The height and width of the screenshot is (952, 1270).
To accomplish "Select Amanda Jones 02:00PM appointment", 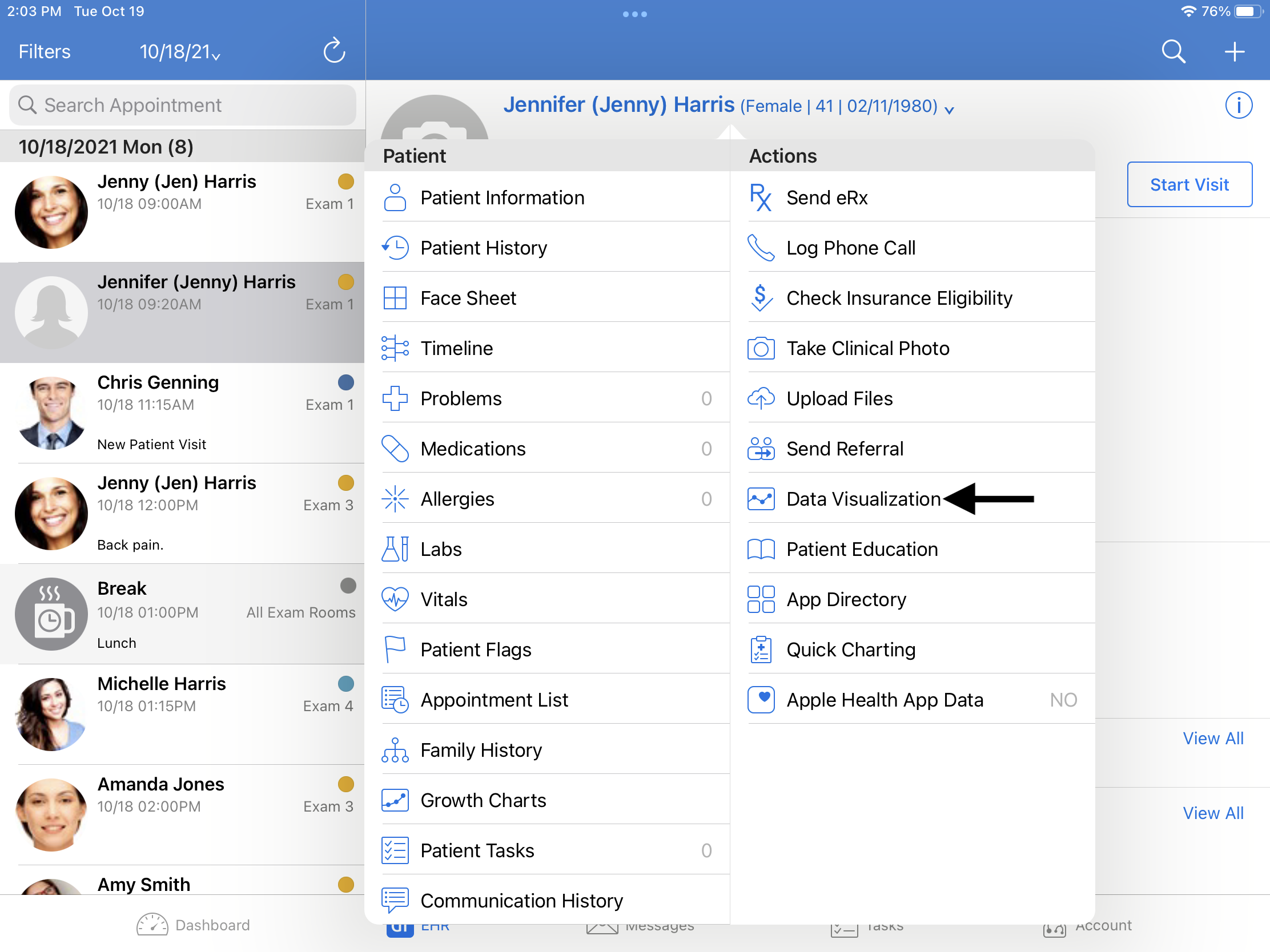I will (x=182, y=815).
